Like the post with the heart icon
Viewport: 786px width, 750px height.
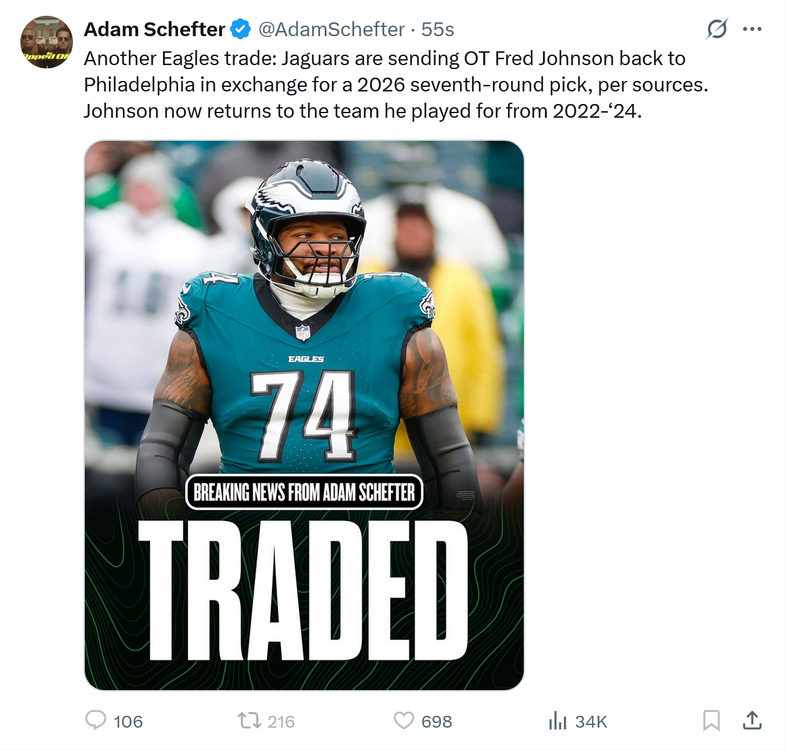[x=404, y=720]
